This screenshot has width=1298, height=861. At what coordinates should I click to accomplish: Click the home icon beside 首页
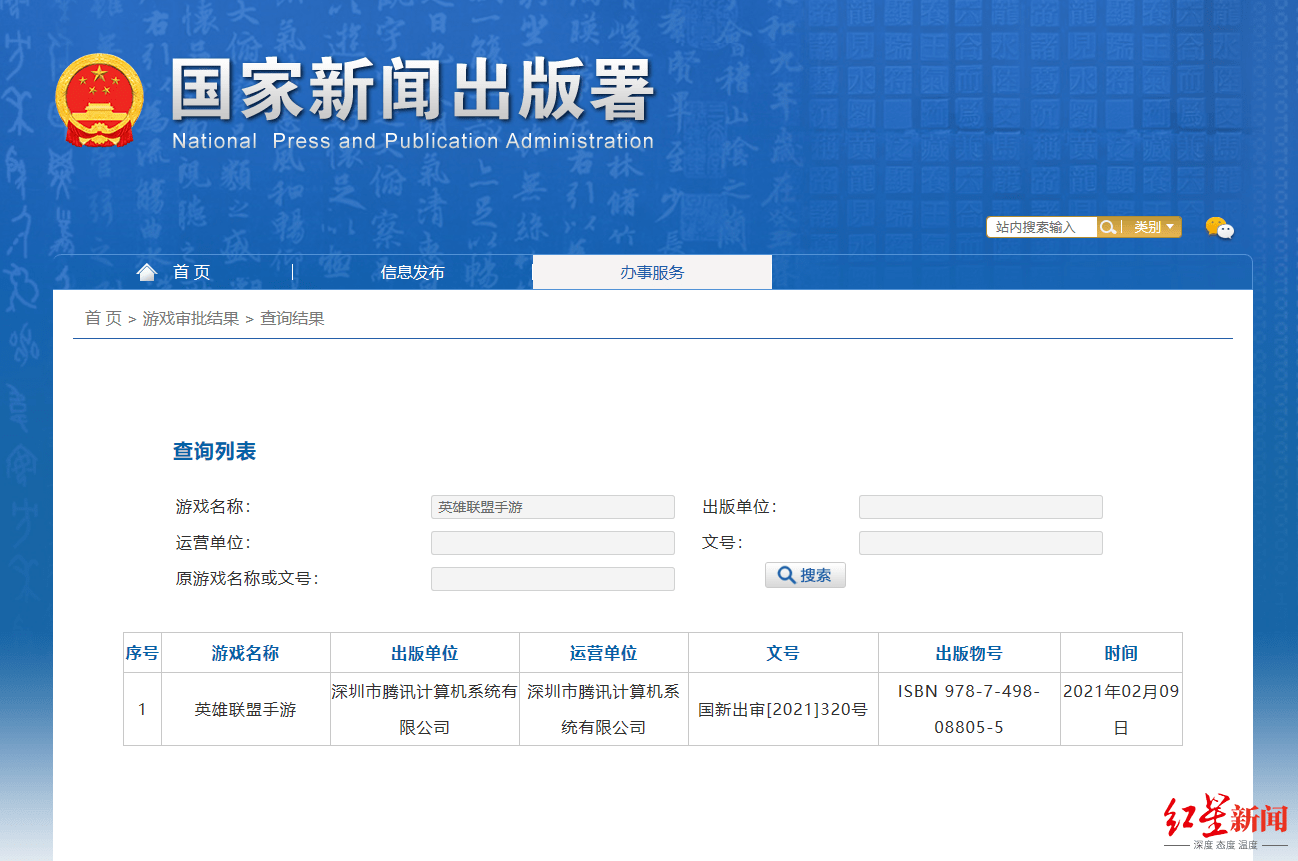point(147,272)
